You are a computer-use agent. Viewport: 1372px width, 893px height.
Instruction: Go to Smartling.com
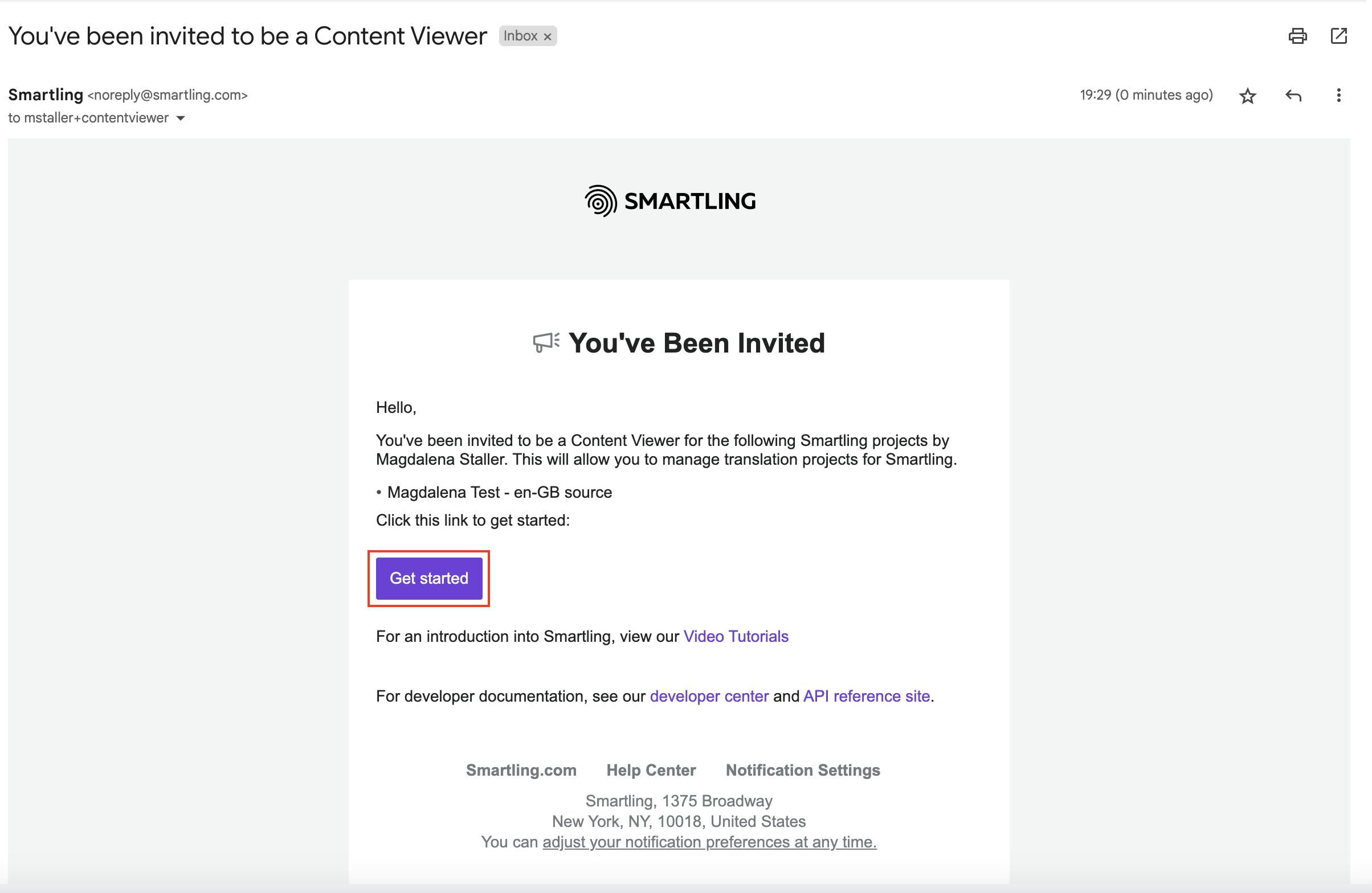click(521, 771)
